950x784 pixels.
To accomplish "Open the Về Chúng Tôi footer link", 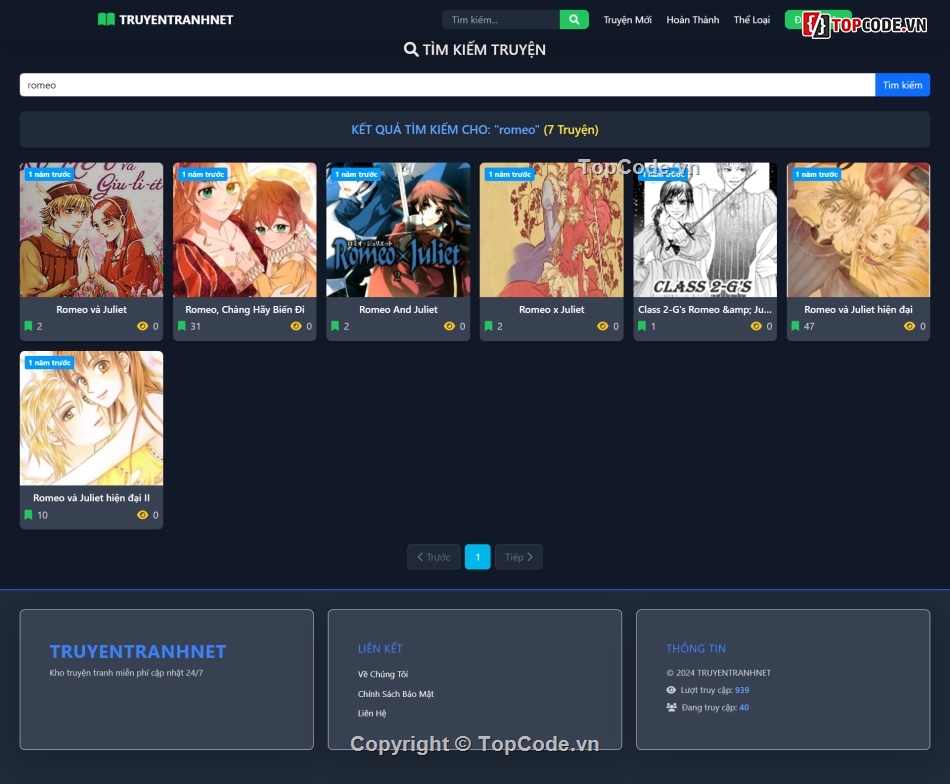I will (383, 674).
